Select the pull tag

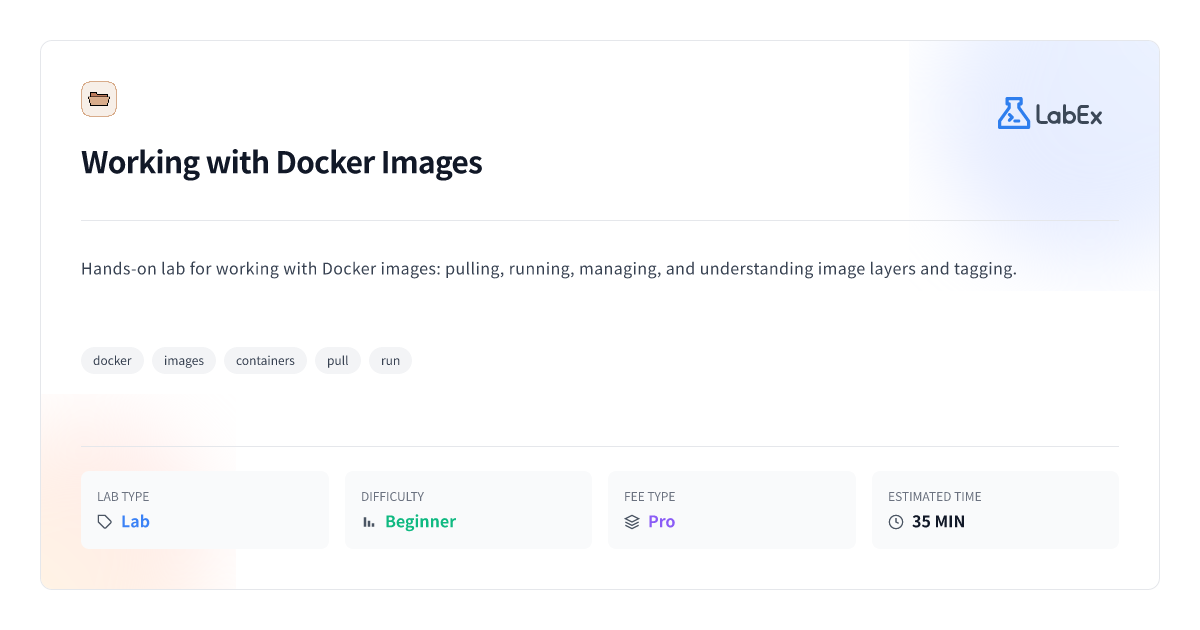click(337, 360)
